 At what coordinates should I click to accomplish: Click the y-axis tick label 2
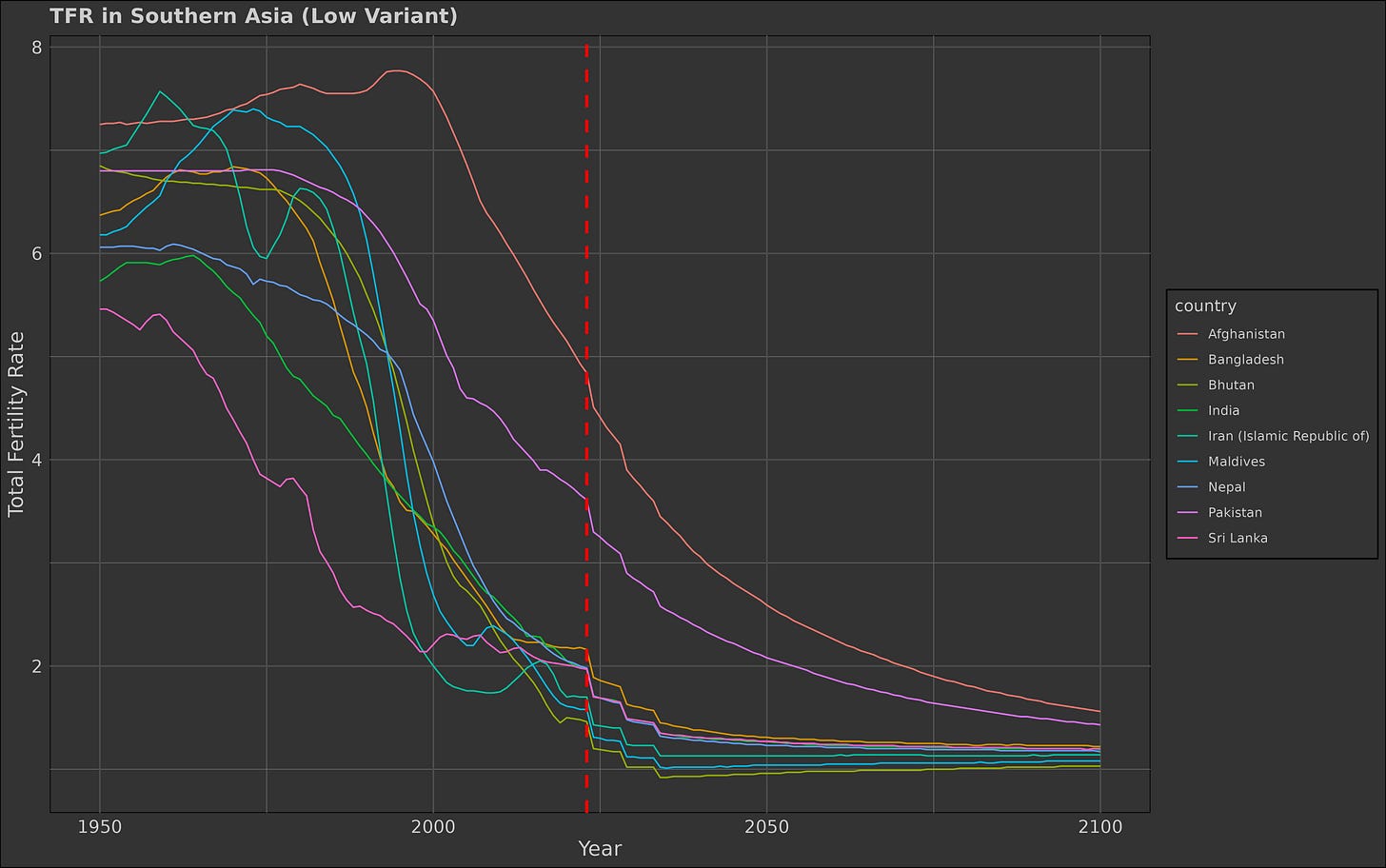click(x=37, y=666)
